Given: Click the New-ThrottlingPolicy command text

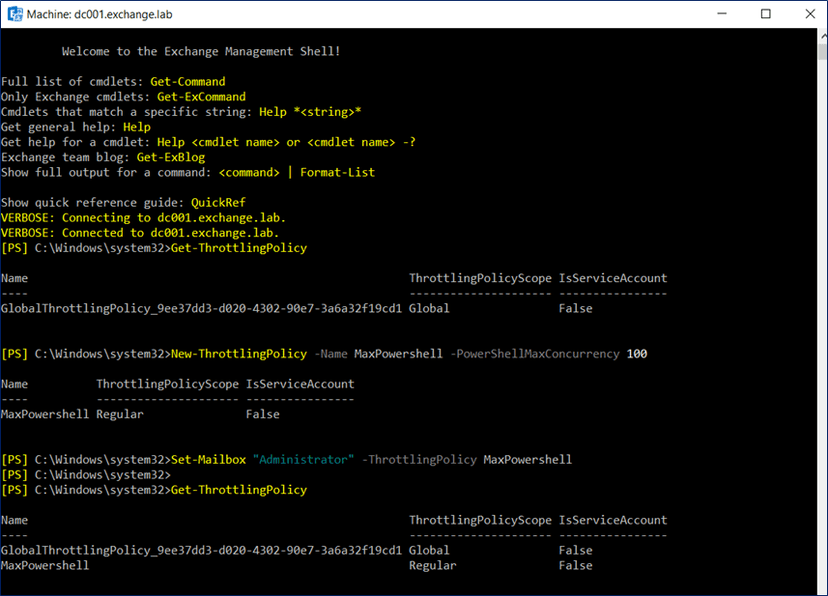Looking at the screenshot, I should coord(238,354).
